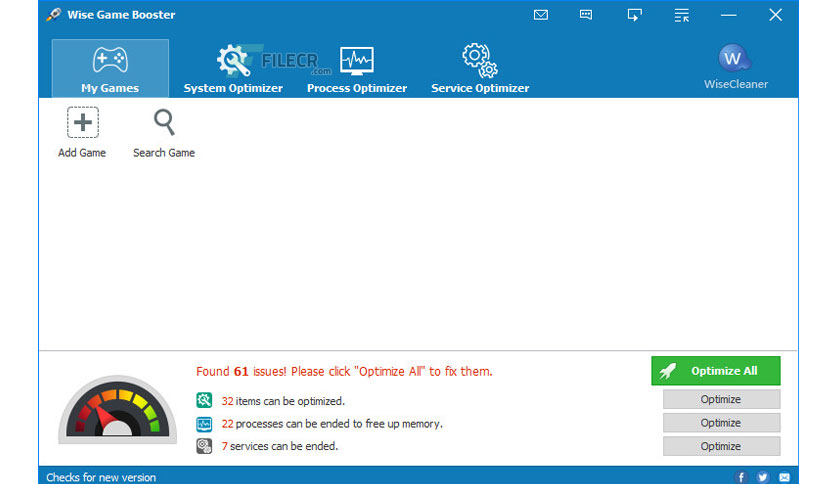Click the performance speedometer gauge

click(117, 409)
